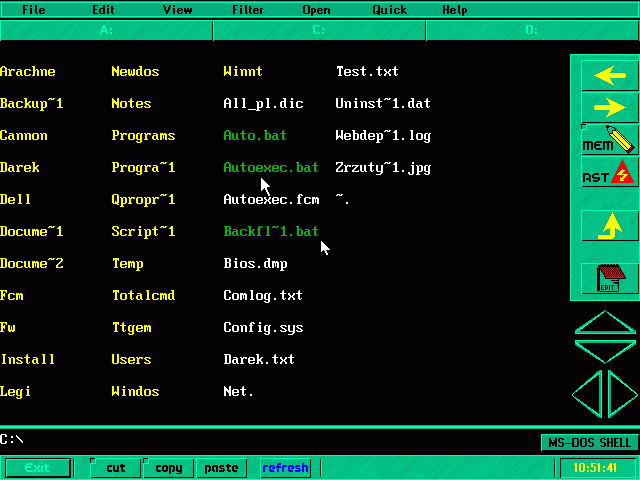Click the up triangle scroll arrow
Screen dimensions: 640x480
point(605,322)
